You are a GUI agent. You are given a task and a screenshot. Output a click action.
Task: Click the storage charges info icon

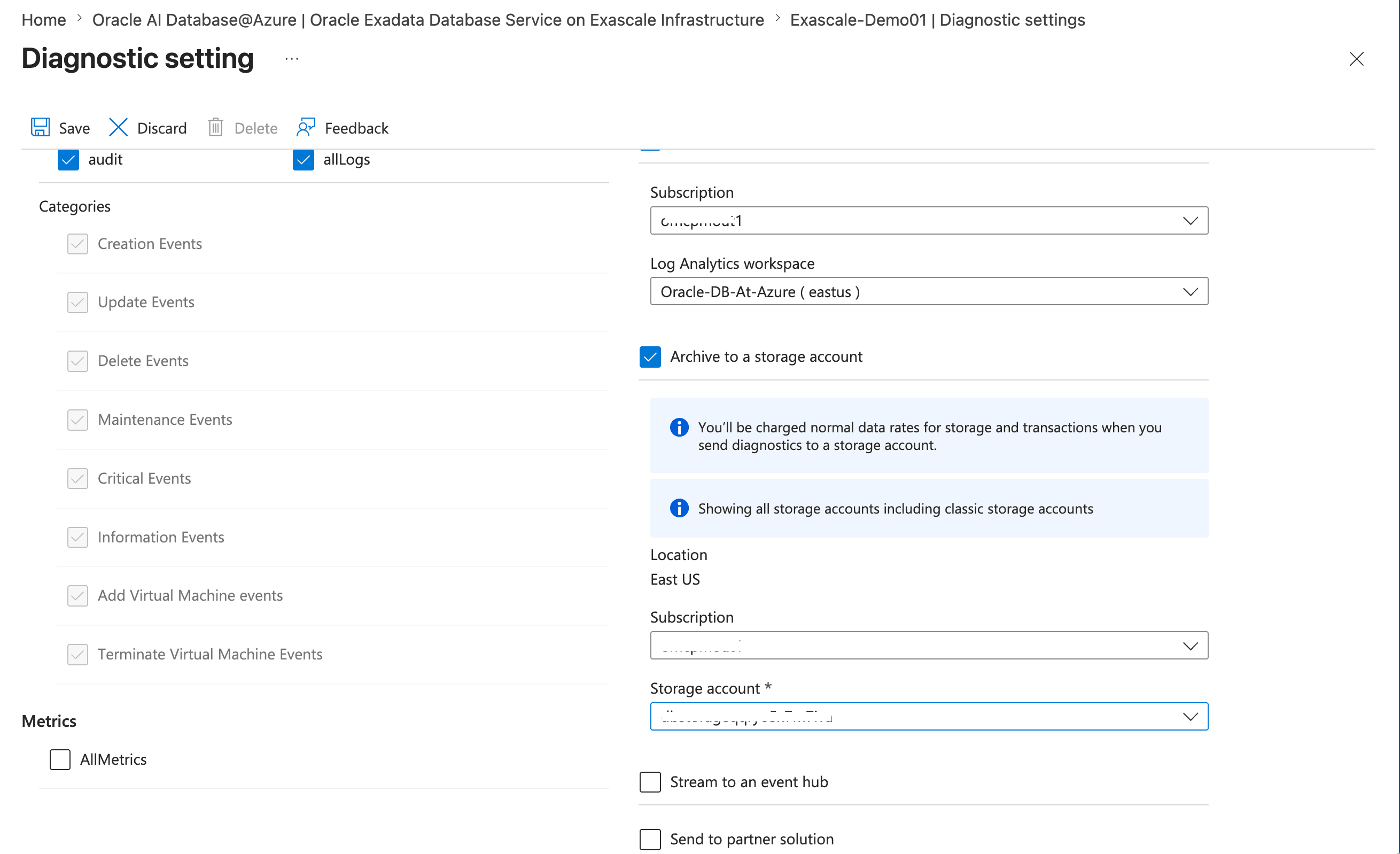679,428
